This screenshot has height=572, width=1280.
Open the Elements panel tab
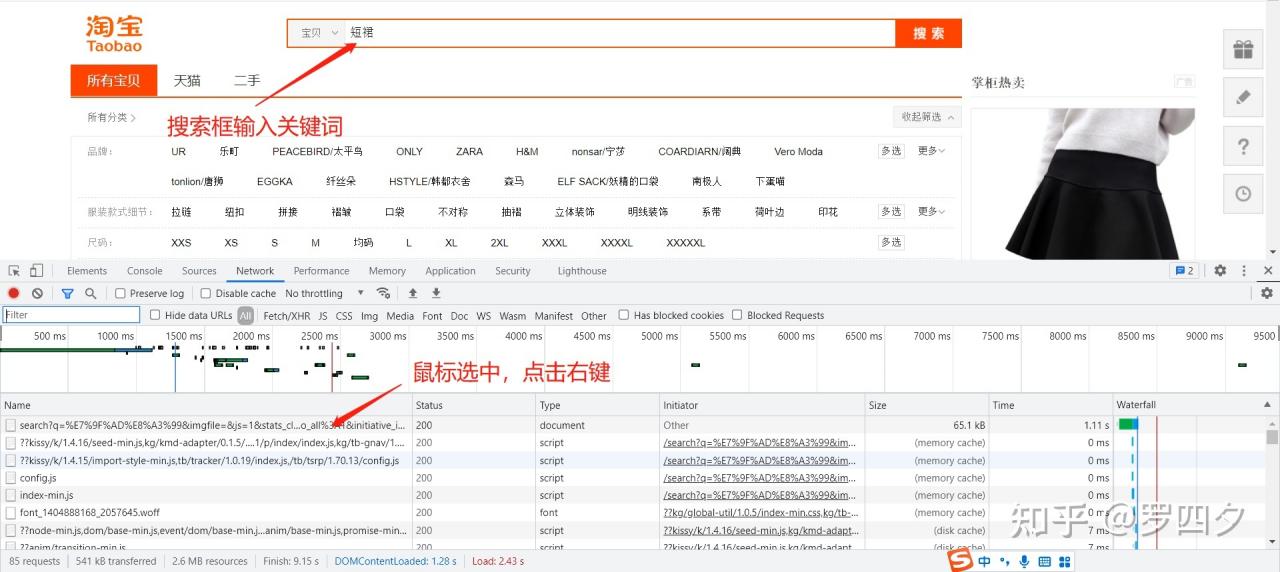[87, 271]
